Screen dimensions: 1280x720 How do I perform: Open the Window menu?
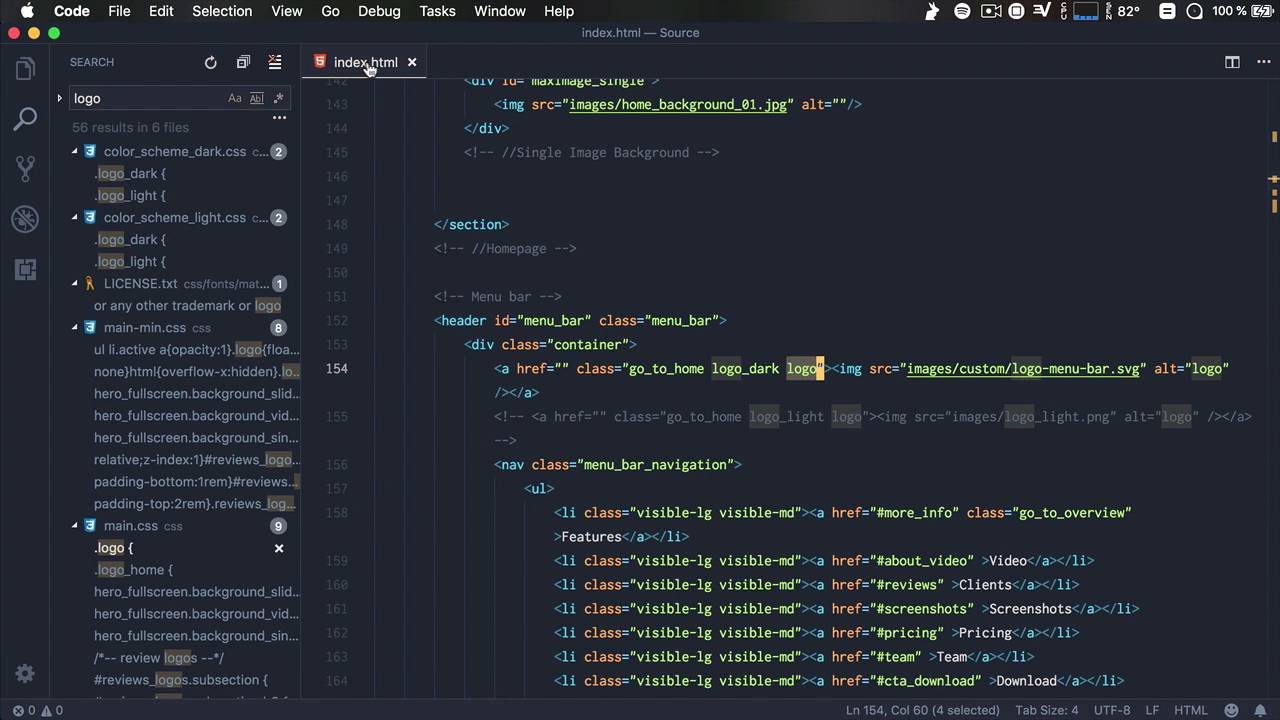pyautogui.click(x=500, y=11)
